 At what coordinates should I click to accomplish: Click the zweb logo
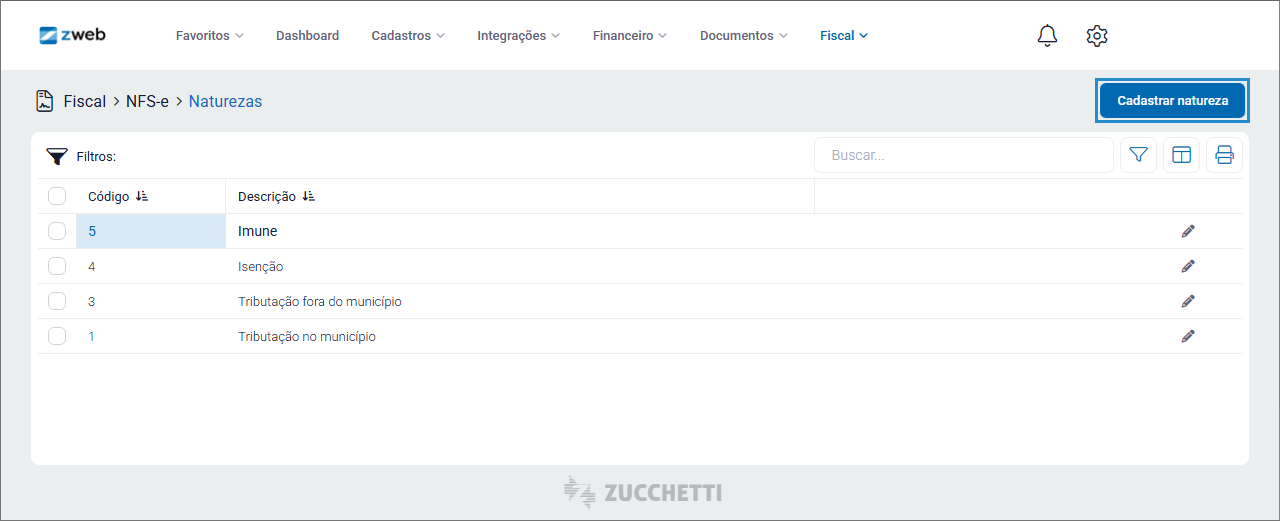coord(72,35)
